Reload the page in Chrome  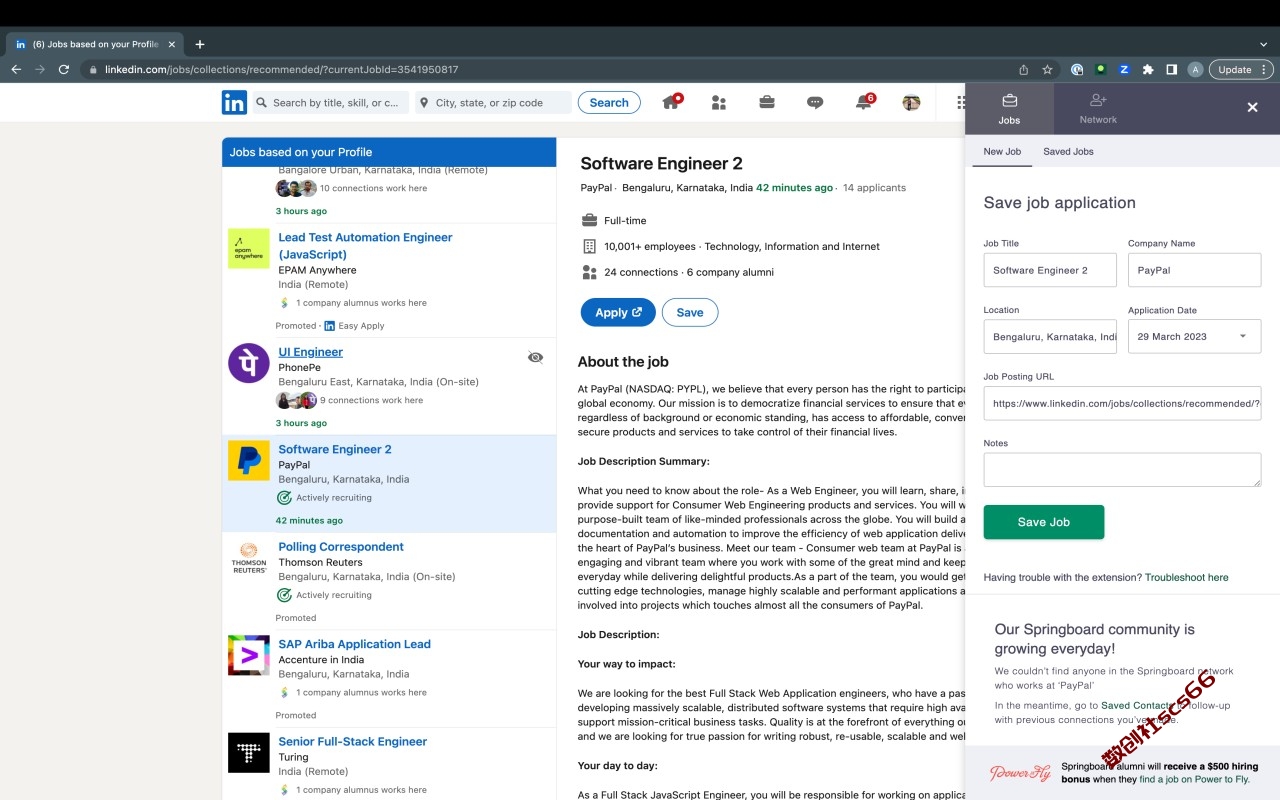[x=64, y=70]
